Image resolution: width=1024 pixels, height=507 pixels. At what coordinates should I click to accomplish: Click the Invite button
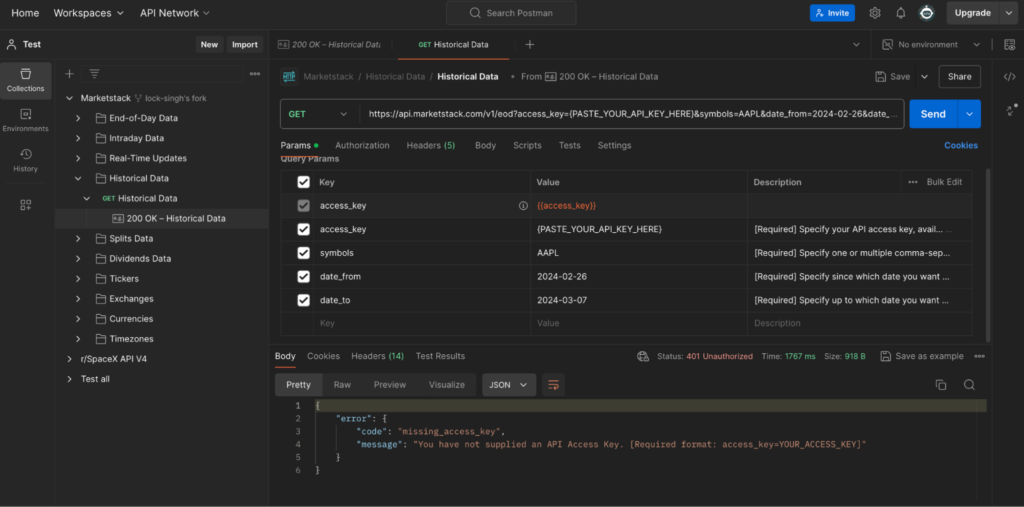(832, 13)
